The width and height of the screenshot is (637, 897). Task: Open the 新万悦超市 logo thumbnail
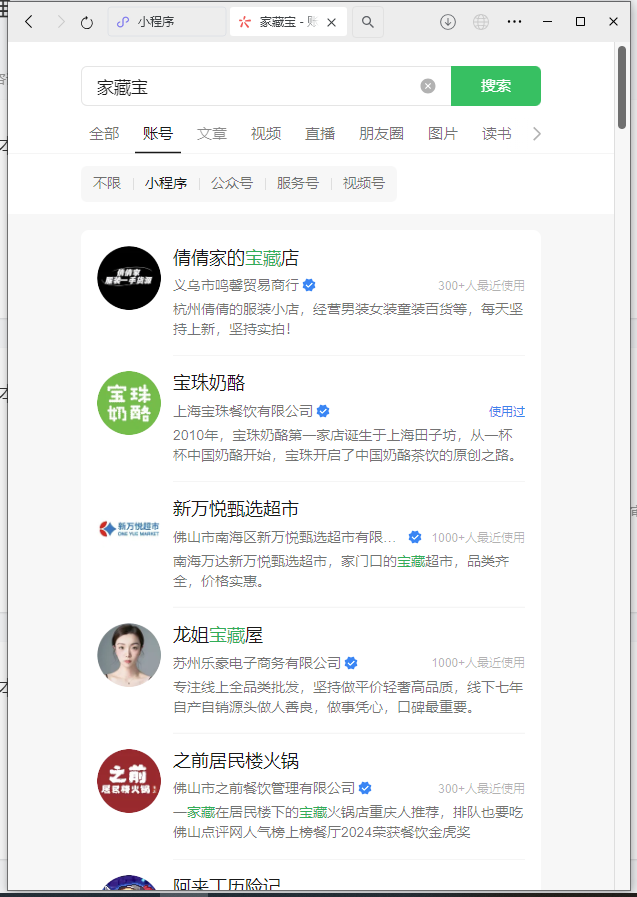coord(129,529)
